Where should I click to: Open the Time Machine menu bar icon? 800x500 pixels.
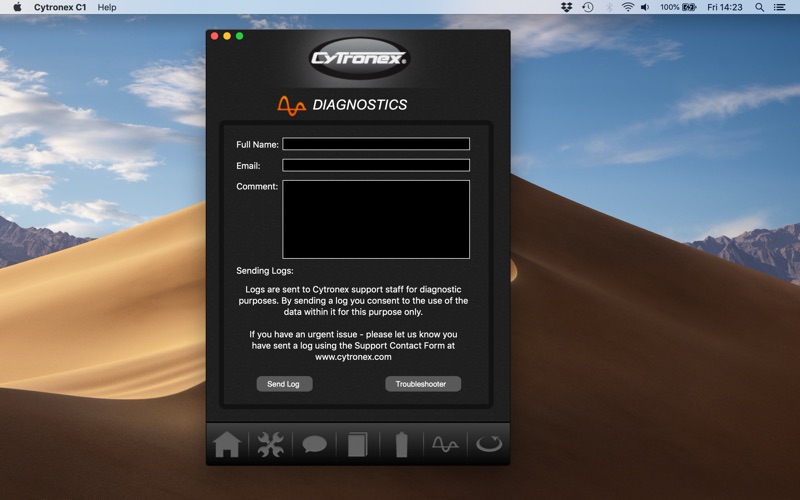[x=588, y=7]
